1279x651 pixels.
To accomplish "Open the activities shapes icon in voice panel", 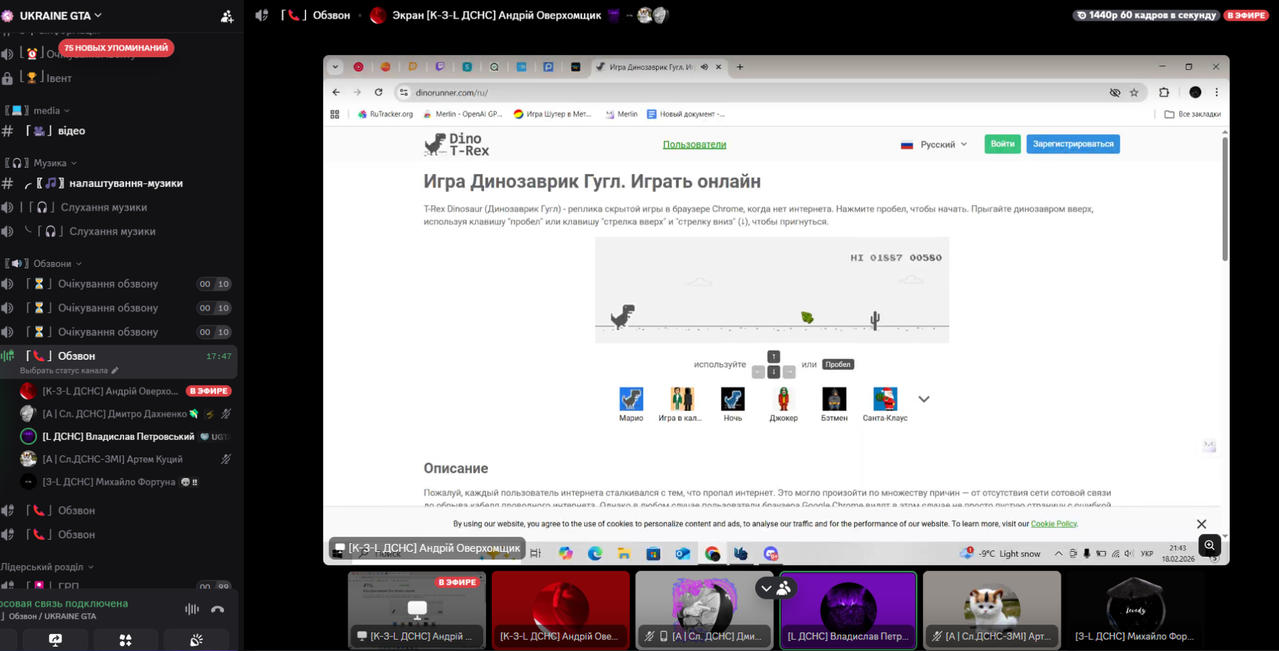I will pos(125,640).
